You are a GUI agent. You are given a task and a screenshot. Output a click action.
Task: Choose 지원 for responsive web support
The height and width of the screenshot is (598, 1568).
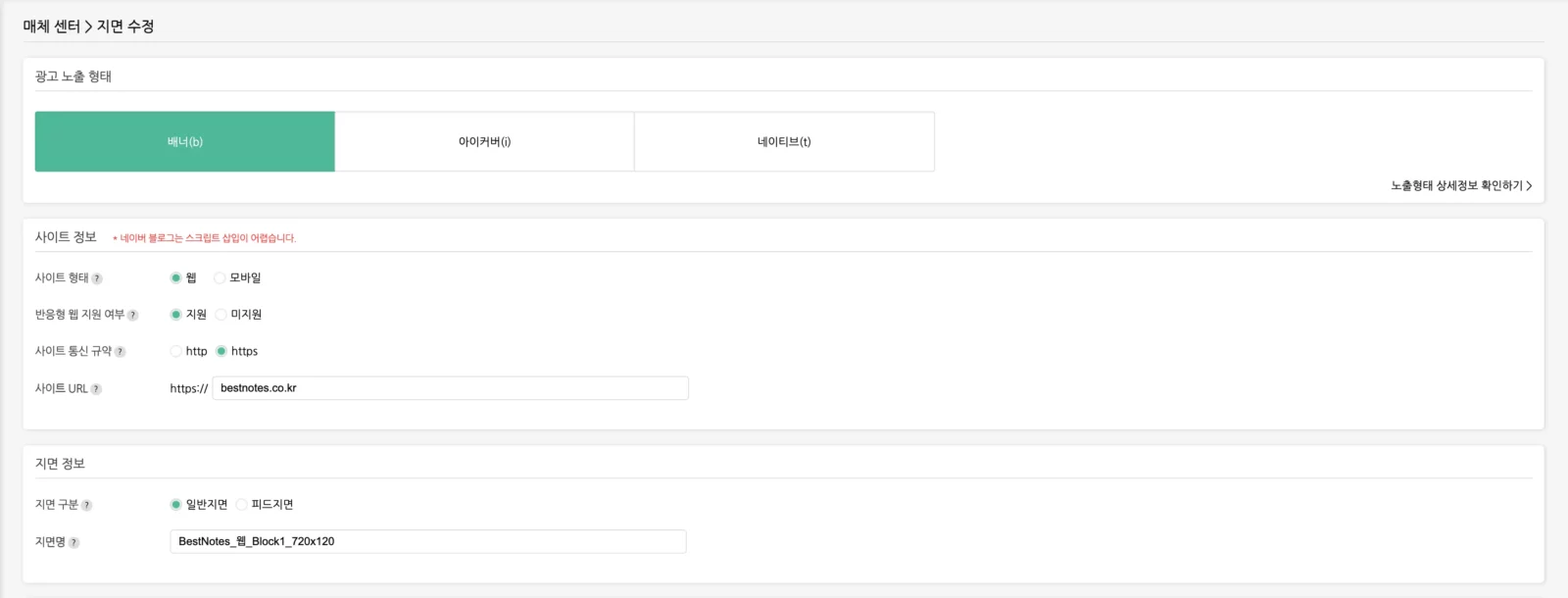pos(176,315)
